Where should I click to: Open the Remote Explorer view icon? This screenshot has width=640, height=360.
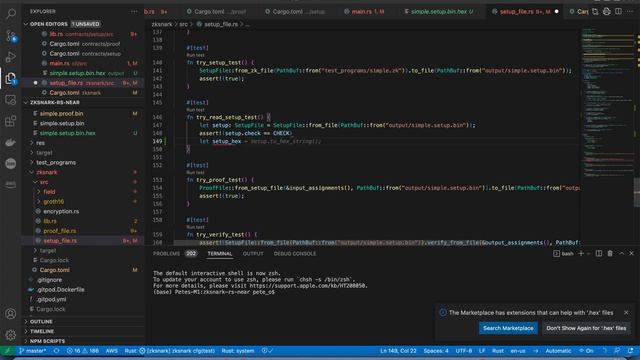[11, 100]
